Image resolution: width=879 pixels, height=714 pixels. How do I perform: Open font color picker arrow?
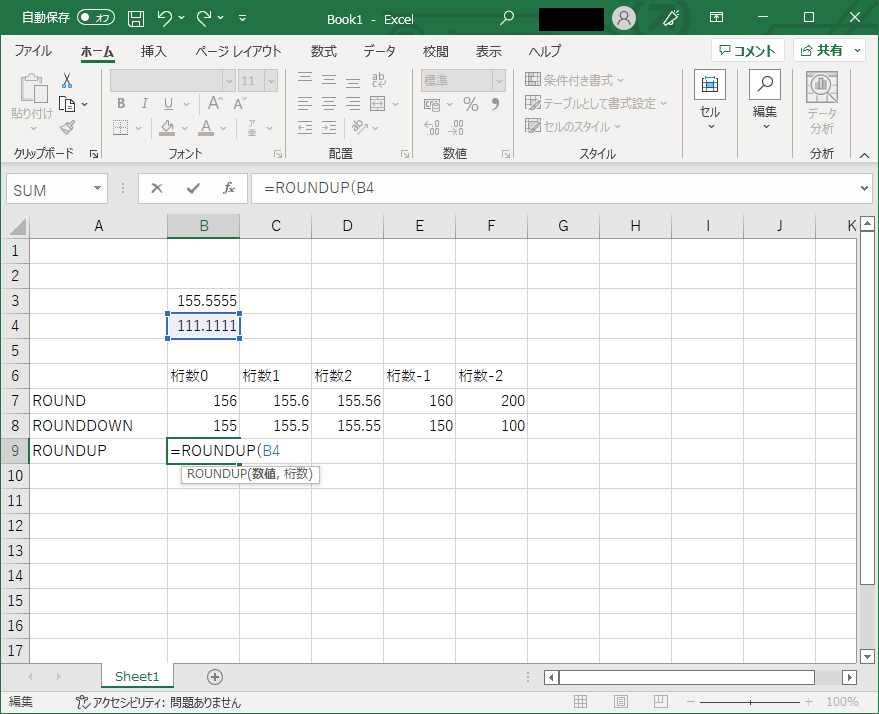pos(224,128)
